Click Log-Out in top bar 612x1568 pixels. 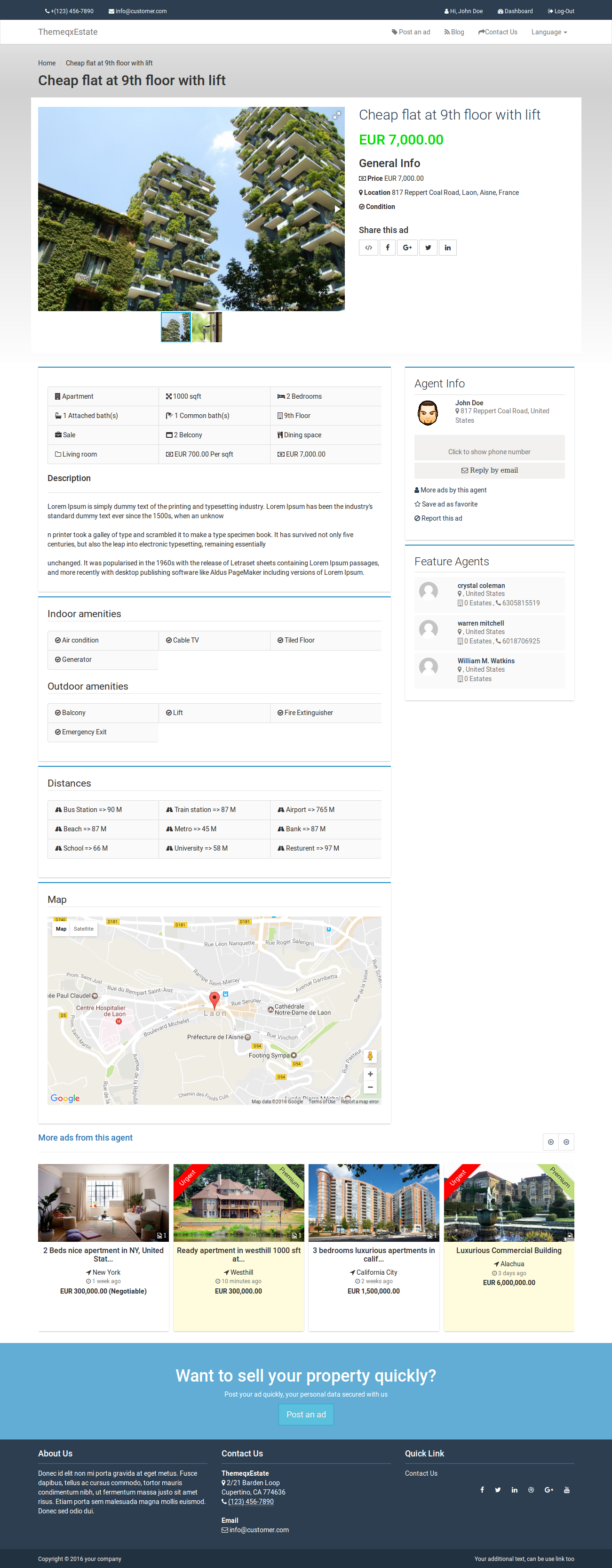coord(561,11)
